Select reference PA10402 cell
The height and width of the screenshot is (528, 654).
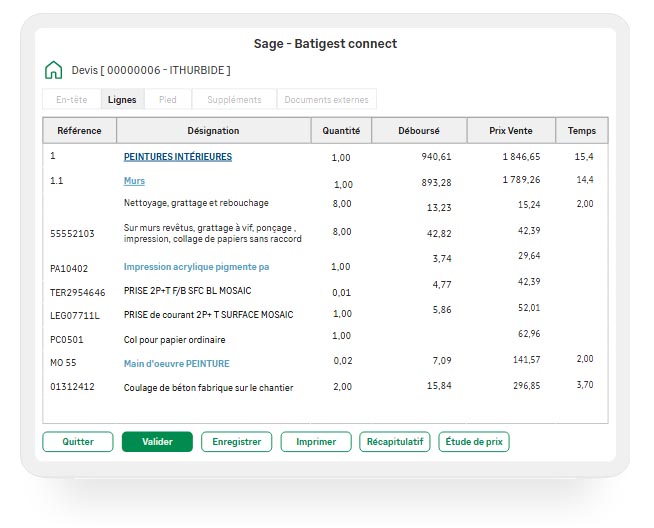69,269
